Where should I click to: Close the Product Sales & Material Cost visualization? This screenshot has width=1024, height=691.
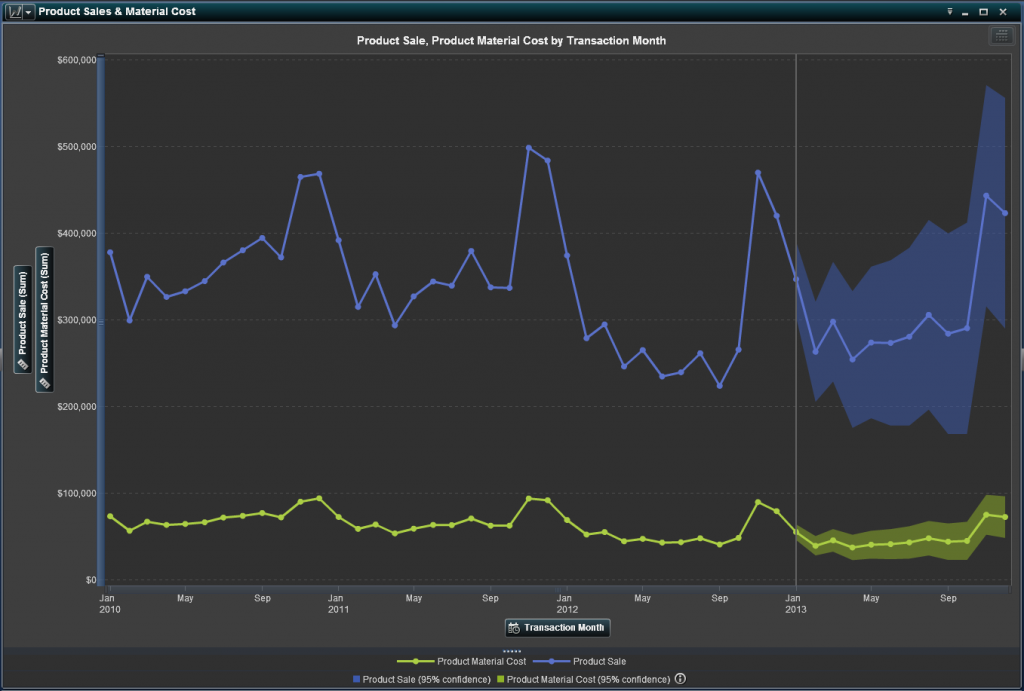pyautogui.click(x=1002, y=11)
